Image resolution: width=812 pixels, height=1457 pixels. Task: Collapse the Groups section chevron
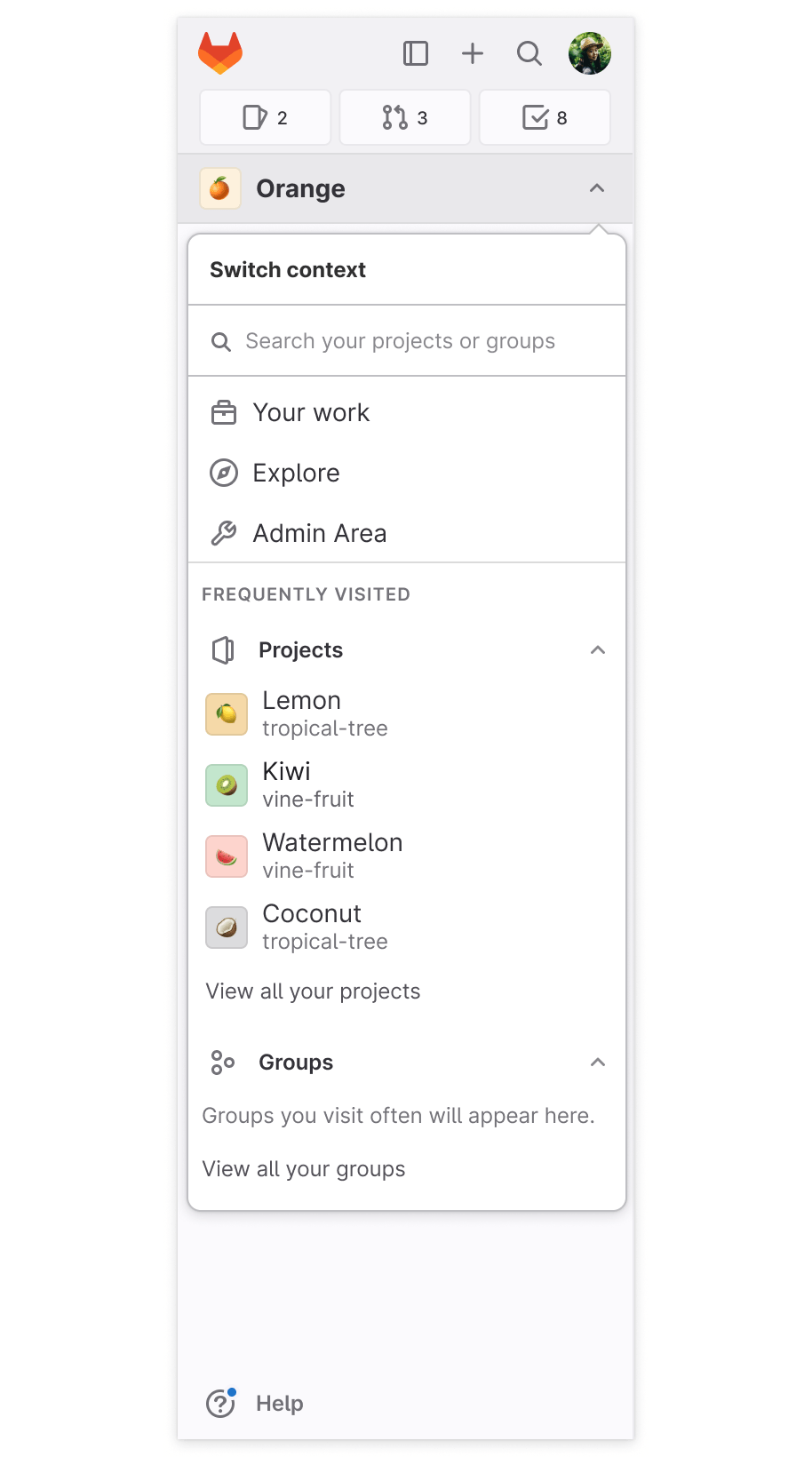598,1063
